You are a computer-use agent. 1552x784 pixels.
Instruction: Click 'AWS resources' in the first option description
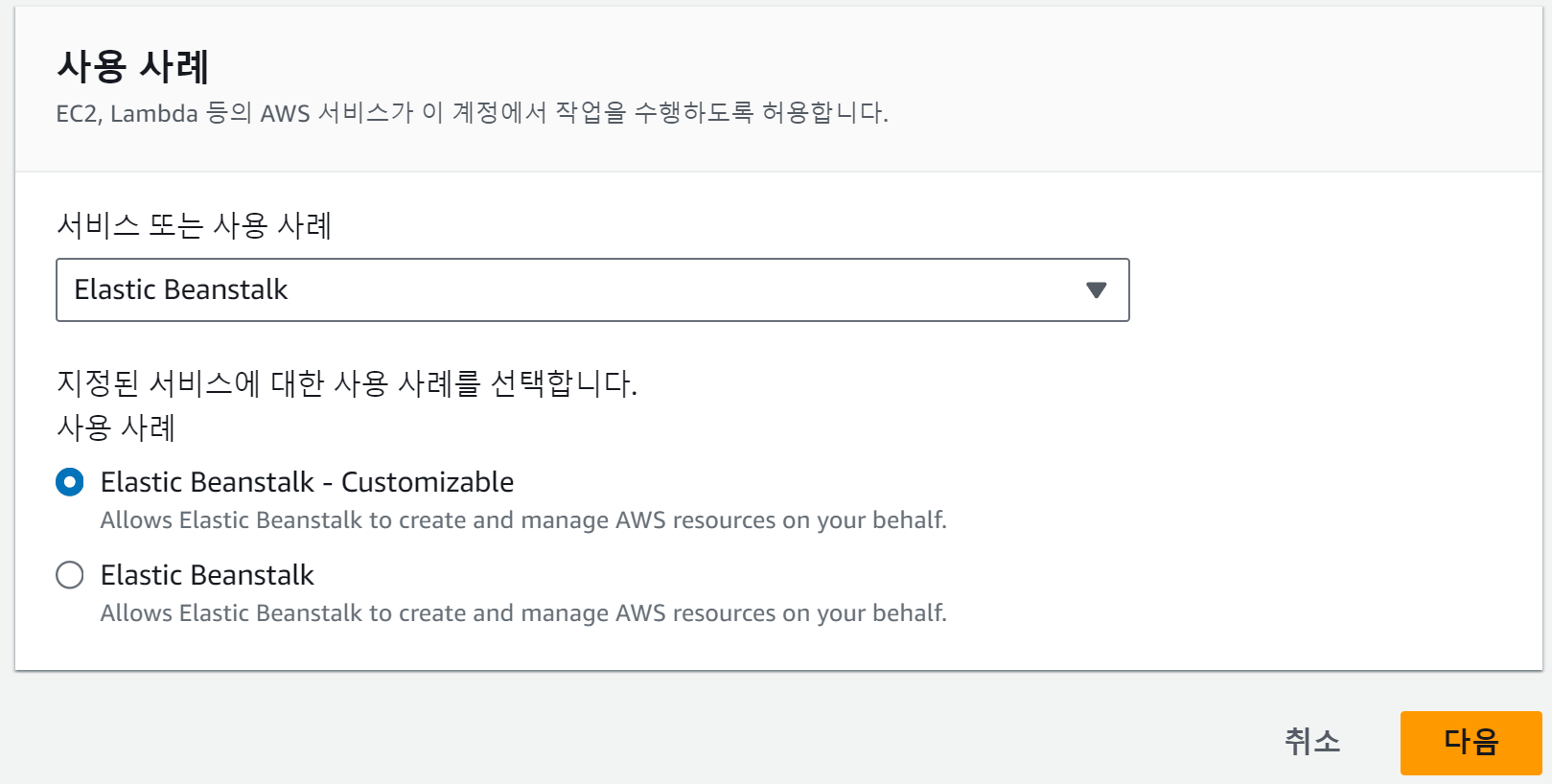[695, 520]
